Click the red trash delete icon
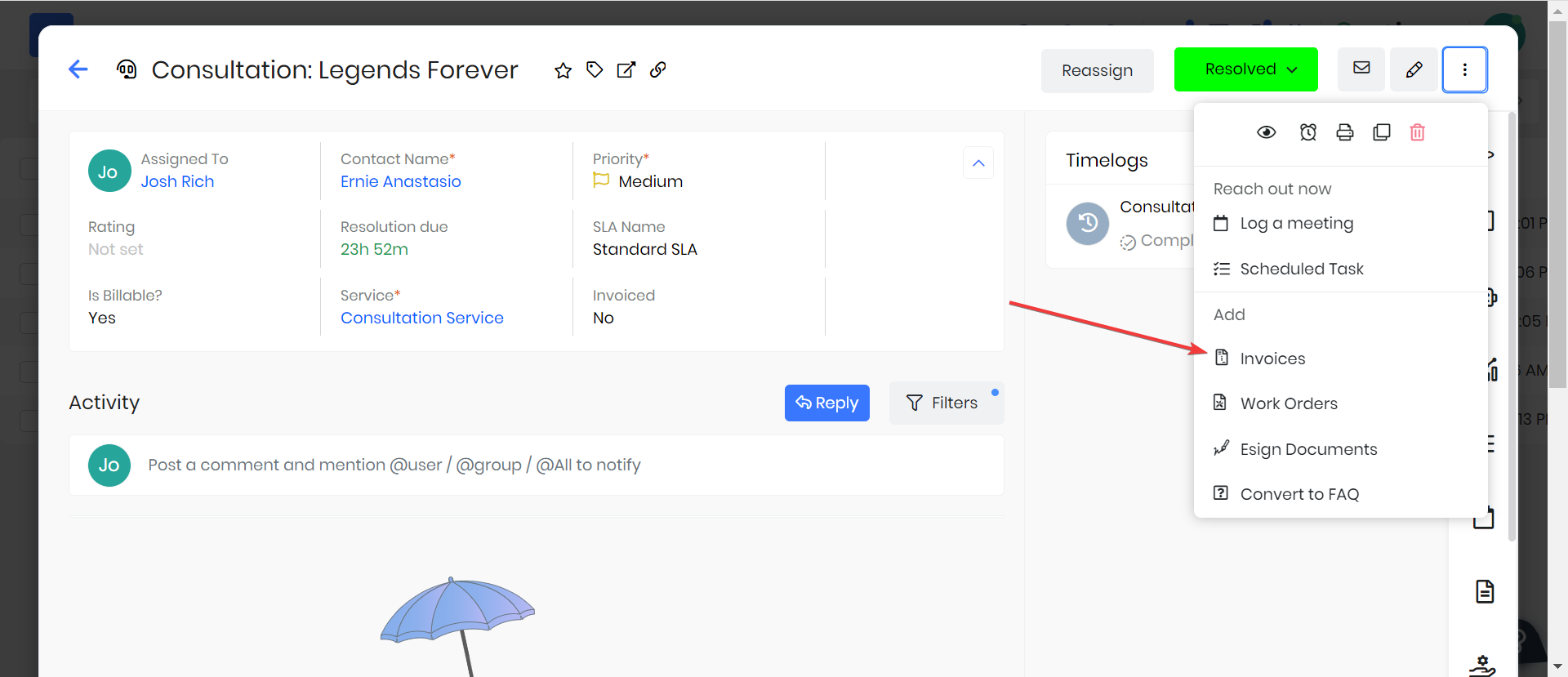Image resolution: width=1568 pixels, height=677 pixels. [1418, 132]
